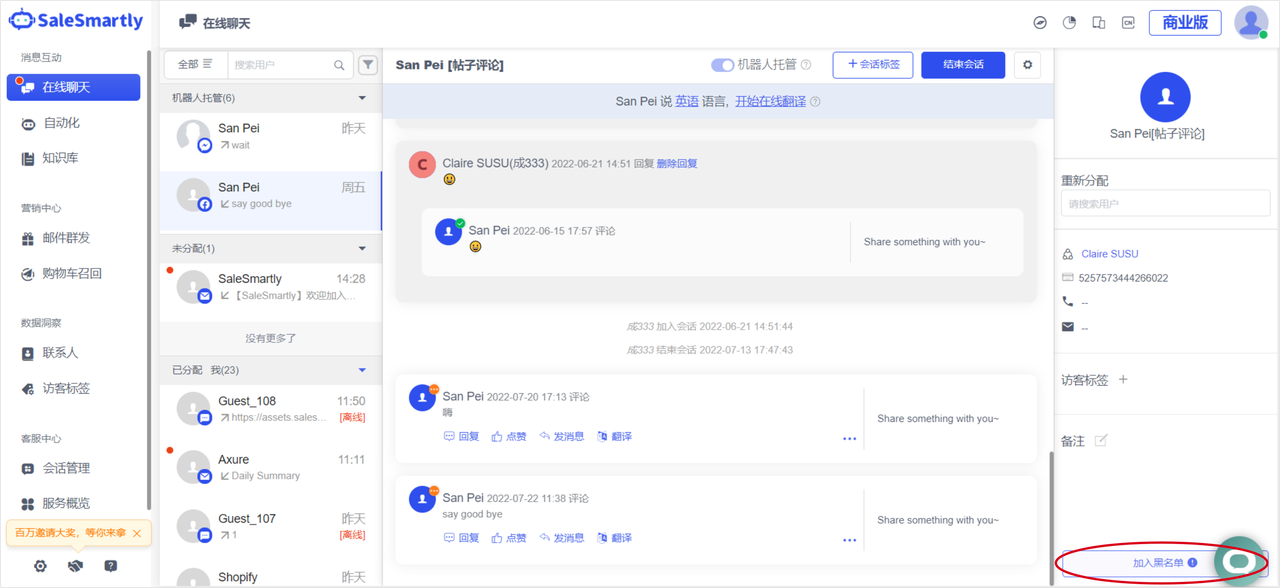This screenshot has height=588, width=1280.
Task: Click the 点赞 like icon on 嗨 comment
Action: [497, 437]
